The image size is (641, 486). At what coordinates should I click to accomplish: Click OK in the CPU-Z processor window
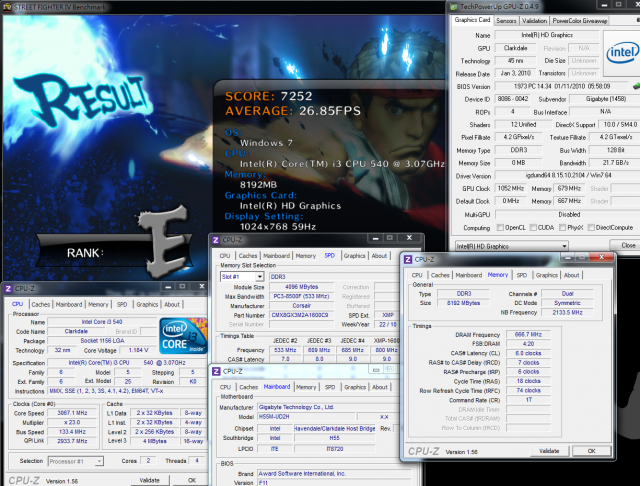pos(191,480)
